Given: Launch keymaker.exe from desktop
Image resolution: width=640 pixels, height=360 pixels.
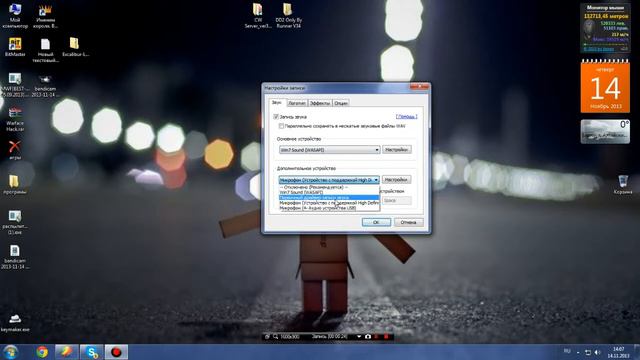Looking at the screenshot, I should (15, 322).
